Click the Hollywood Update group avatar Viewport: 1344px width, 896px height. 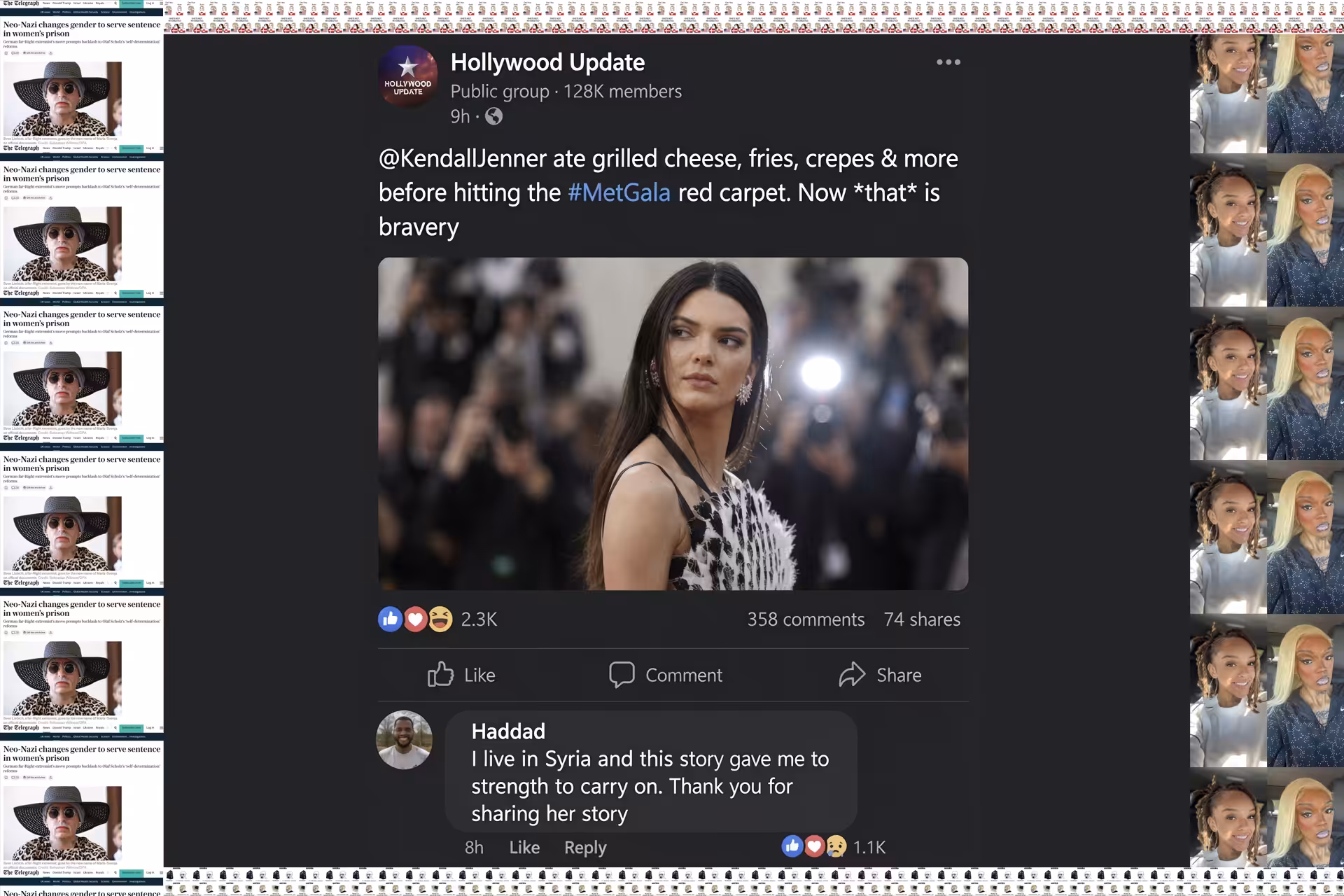click(x=408, y=77)
